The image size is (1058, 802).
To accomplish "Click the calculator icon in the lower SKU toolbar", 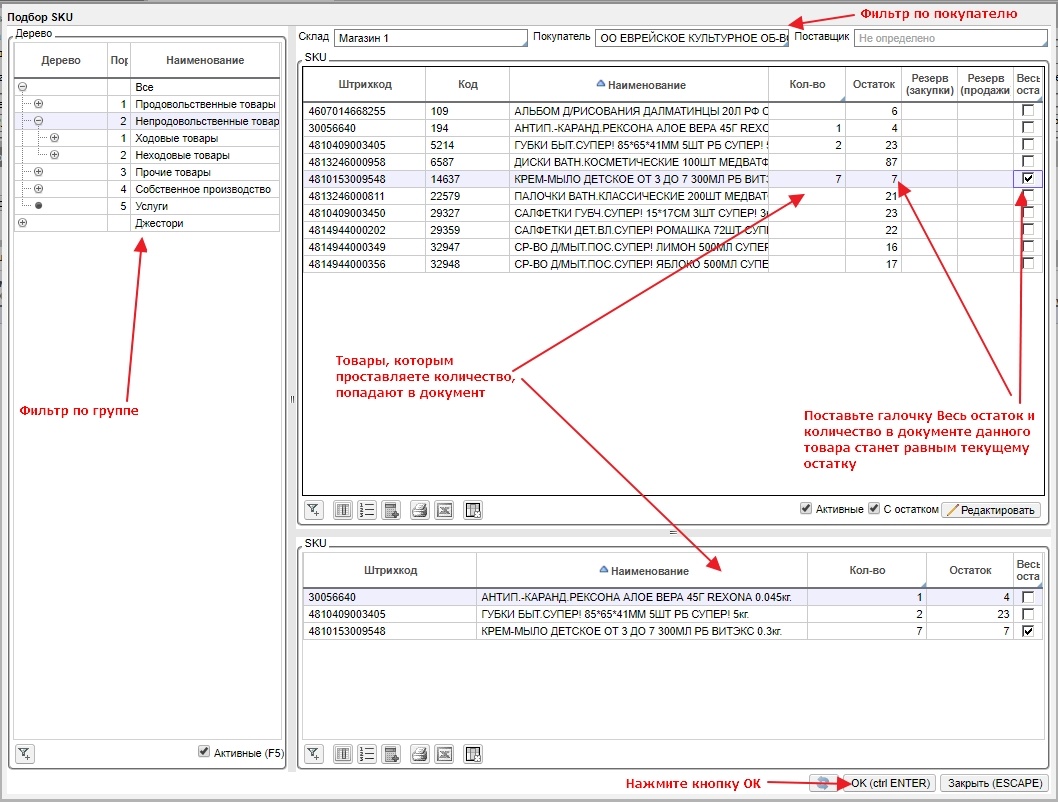I will [x=392, y=753].
